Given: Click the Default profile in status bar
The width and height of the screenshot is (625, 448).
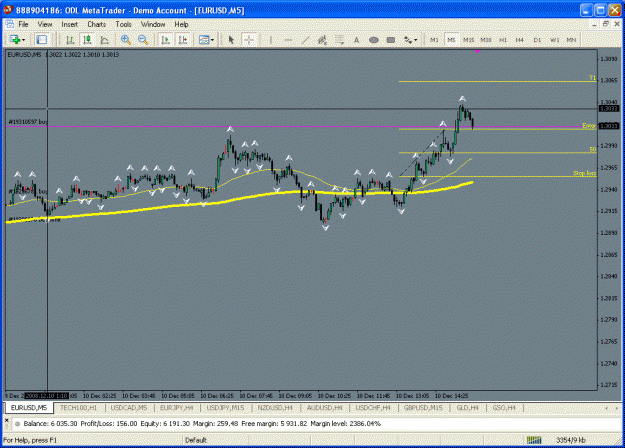Looking at the screenshot, I should [x=196, y=440].
